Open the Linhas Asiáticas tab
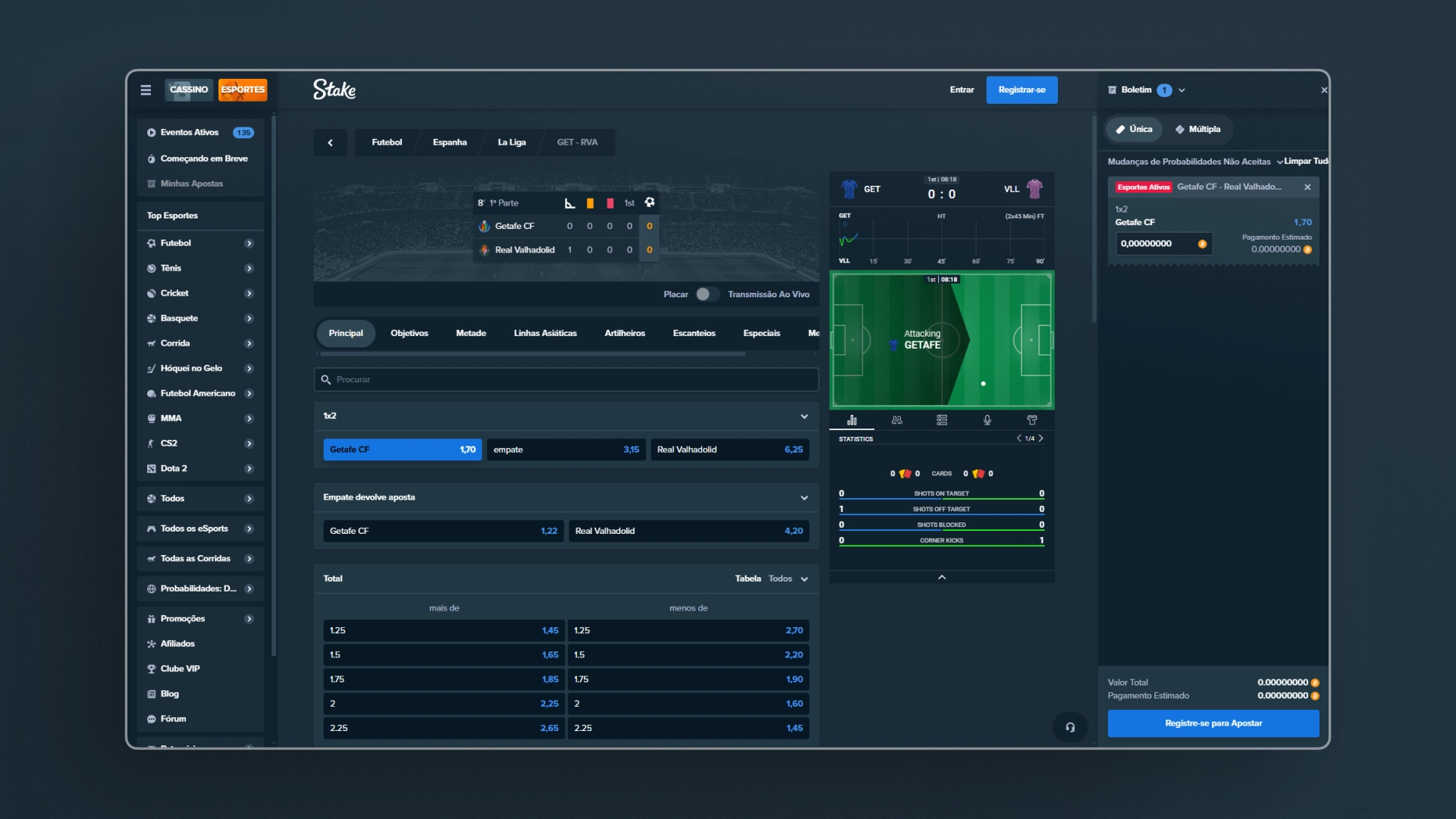Image resolution: width=1456 pixels, height=819 pixels. click(545, 334)
